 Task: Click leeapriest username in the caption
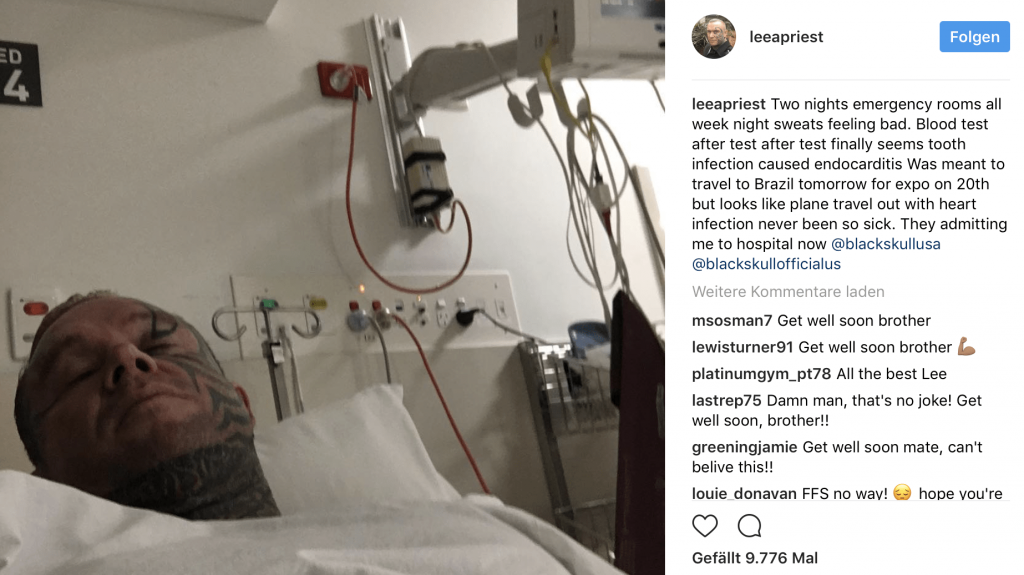729,104
